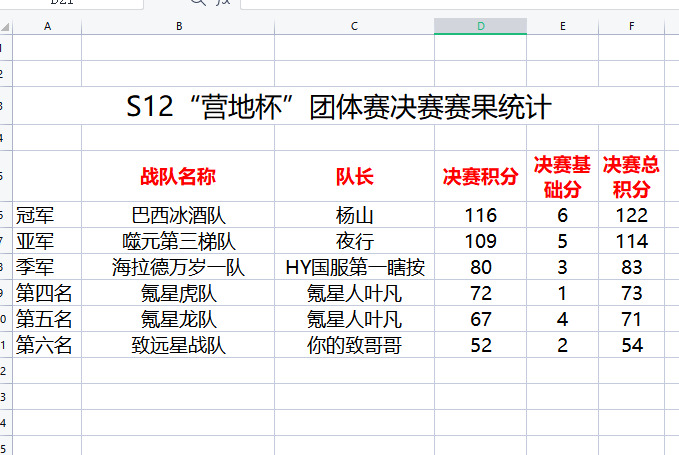
Task: Click the fx insert function icon
Action: (x=223, y=3)
